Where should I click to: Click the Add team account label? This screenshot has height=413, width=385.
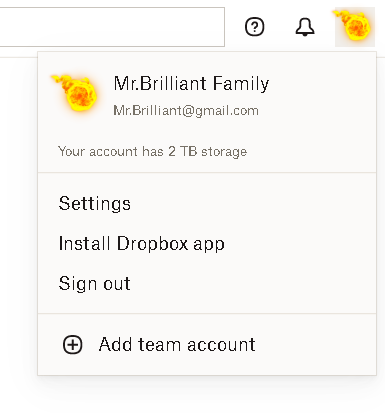coord(177,344)
